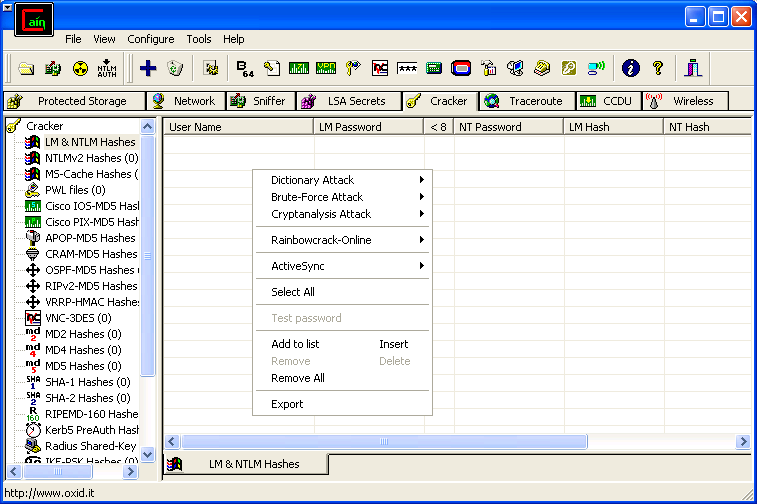Expand the Brute-Force Attack submenu arrow
Screen dimensions: 757x504
pyautogui.click(x=421, y=196)
